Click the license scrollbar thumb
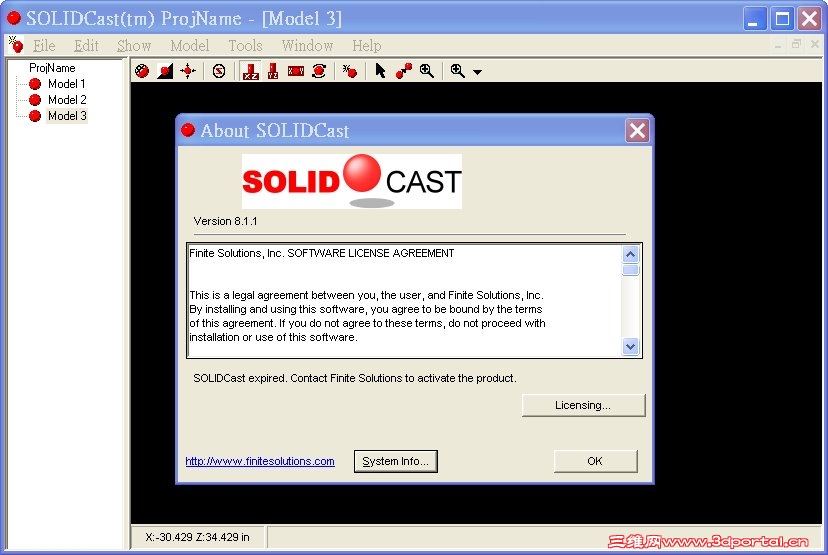The image size is (828, 555). click(631, 270)
